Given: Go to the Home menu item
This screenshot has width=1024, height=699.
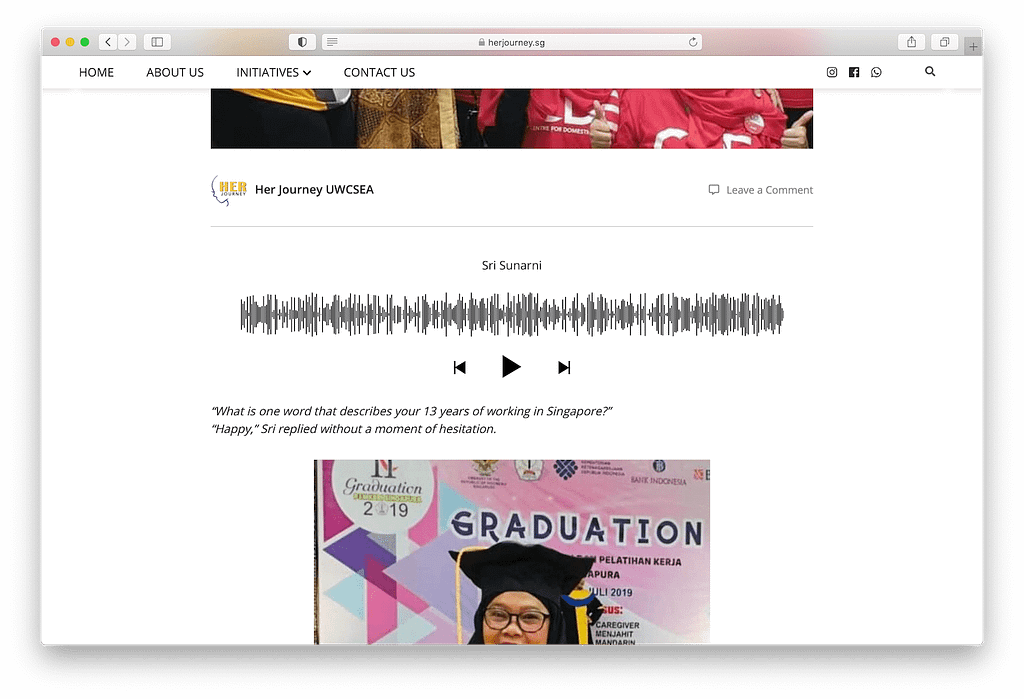Looking at the screenshot, I should tap(96, 73).
